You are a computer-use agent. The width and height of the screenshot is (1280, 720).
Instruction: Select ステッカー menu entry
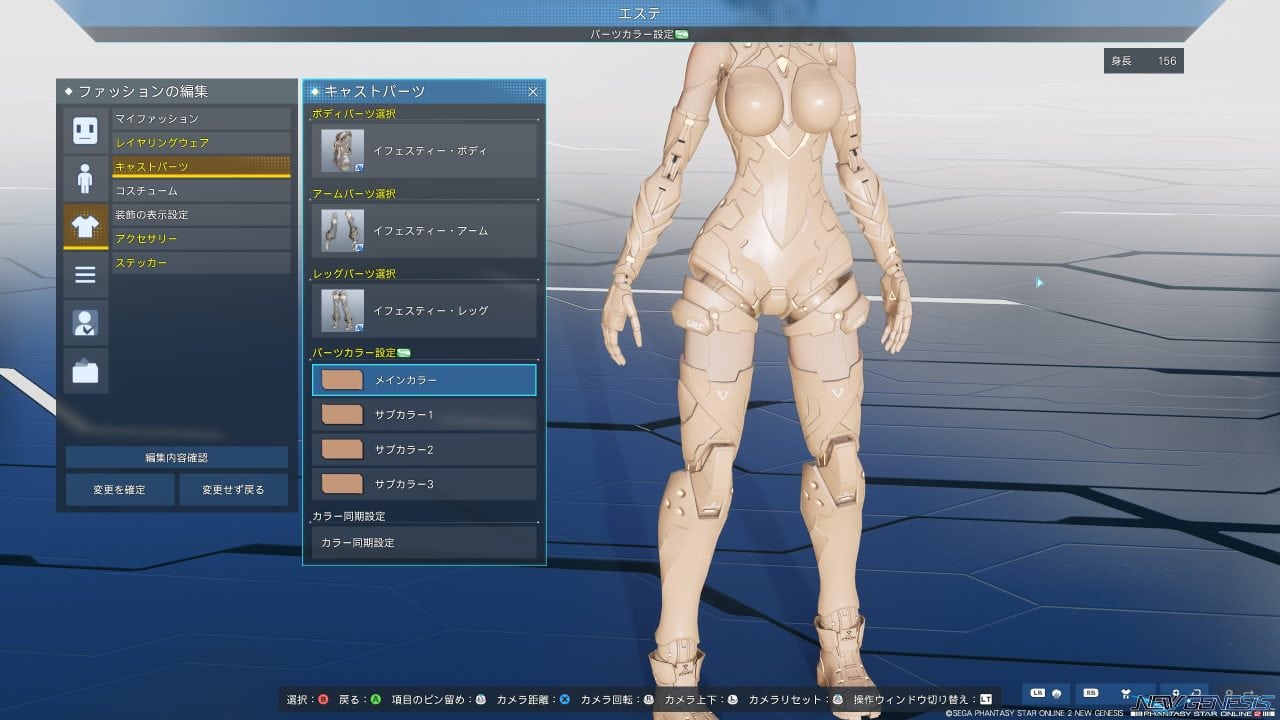pyautogui.click(x=201, y=263)
